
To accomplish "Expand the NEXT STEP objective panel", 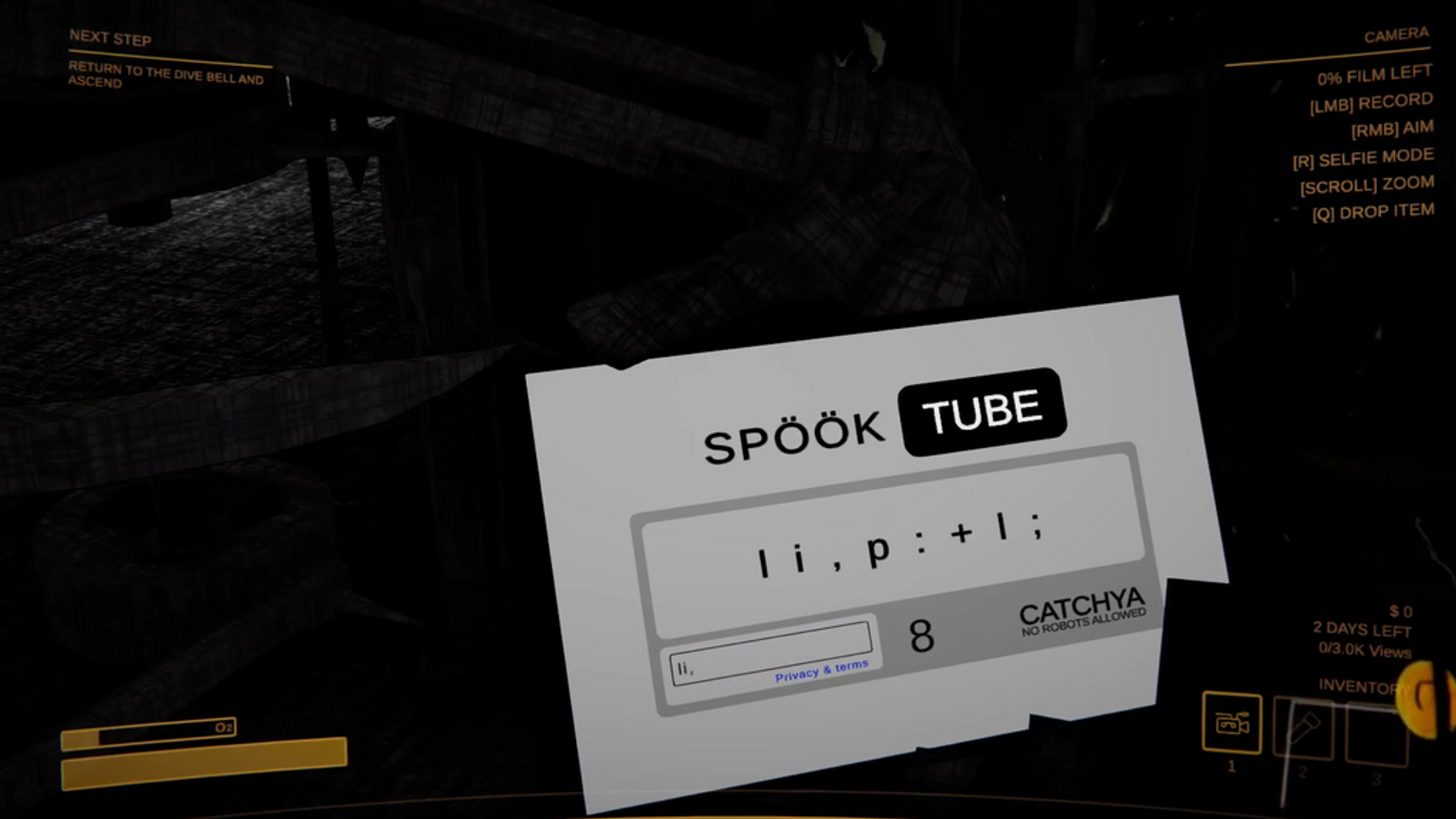I will click(x=110, y=38).
